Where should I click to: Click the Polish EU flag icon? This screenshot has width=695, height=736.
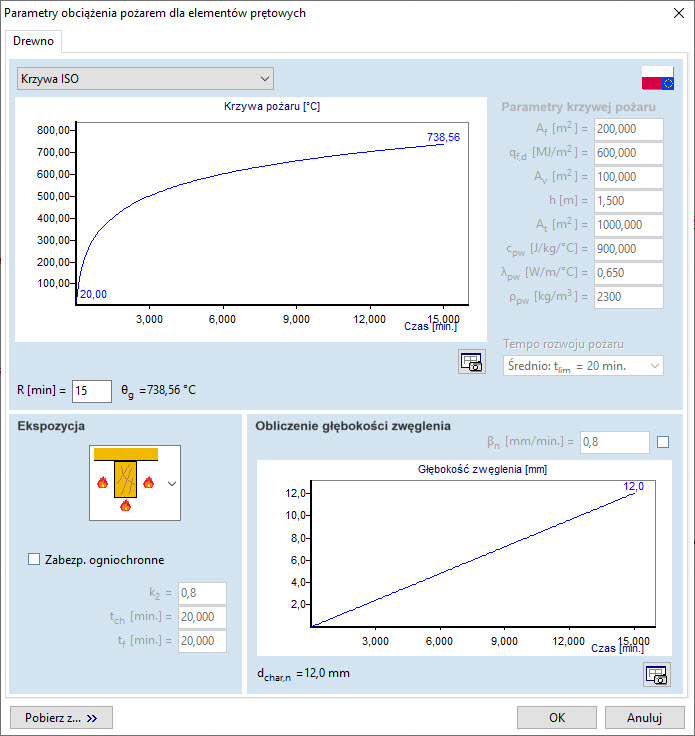(x=657, y=78)
